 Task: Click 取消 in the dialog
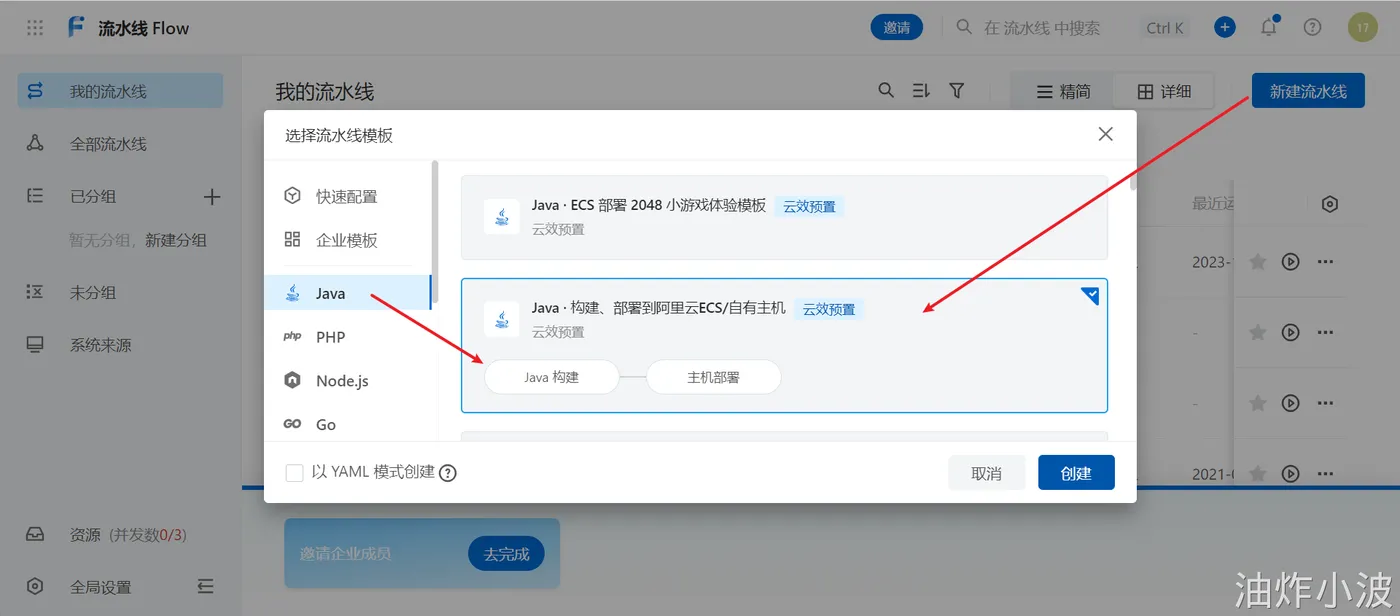click(x=987, y=473)
